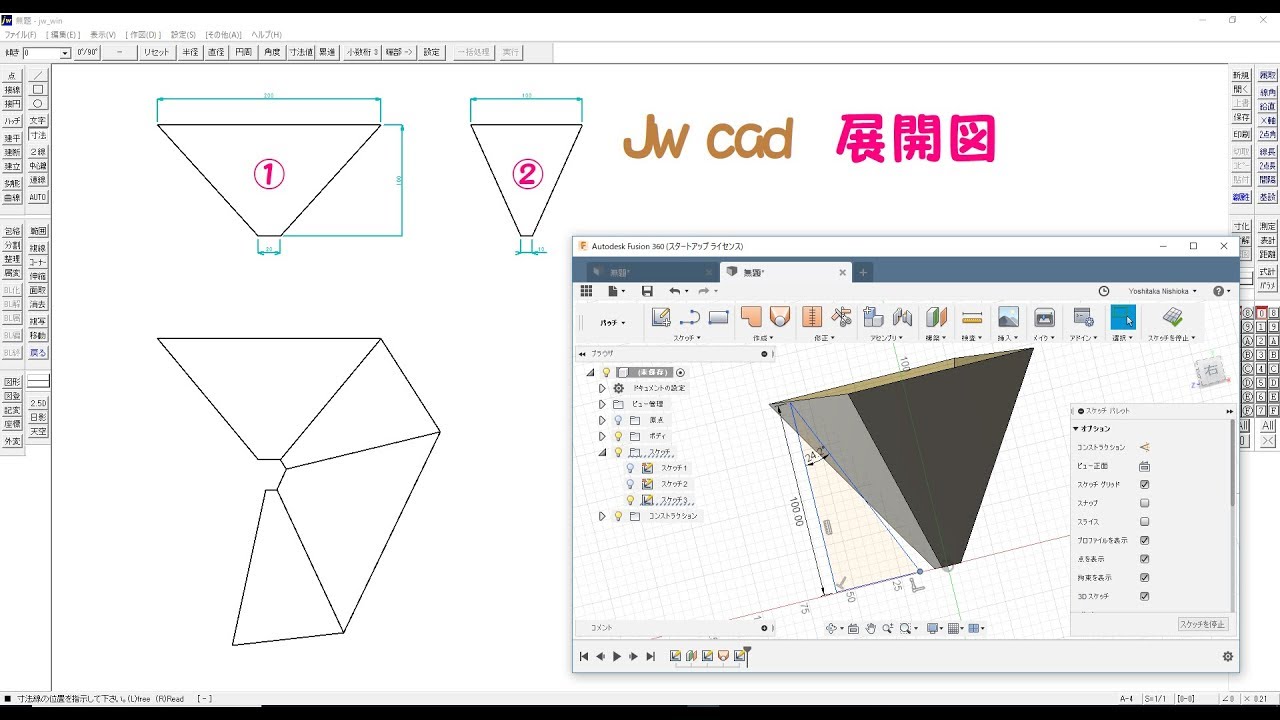Click the Insert image icon in Fusion 360 挿入 group
Image resolution: width=1280 pixels, height=720 pixels.
[x=1008, y=317]
